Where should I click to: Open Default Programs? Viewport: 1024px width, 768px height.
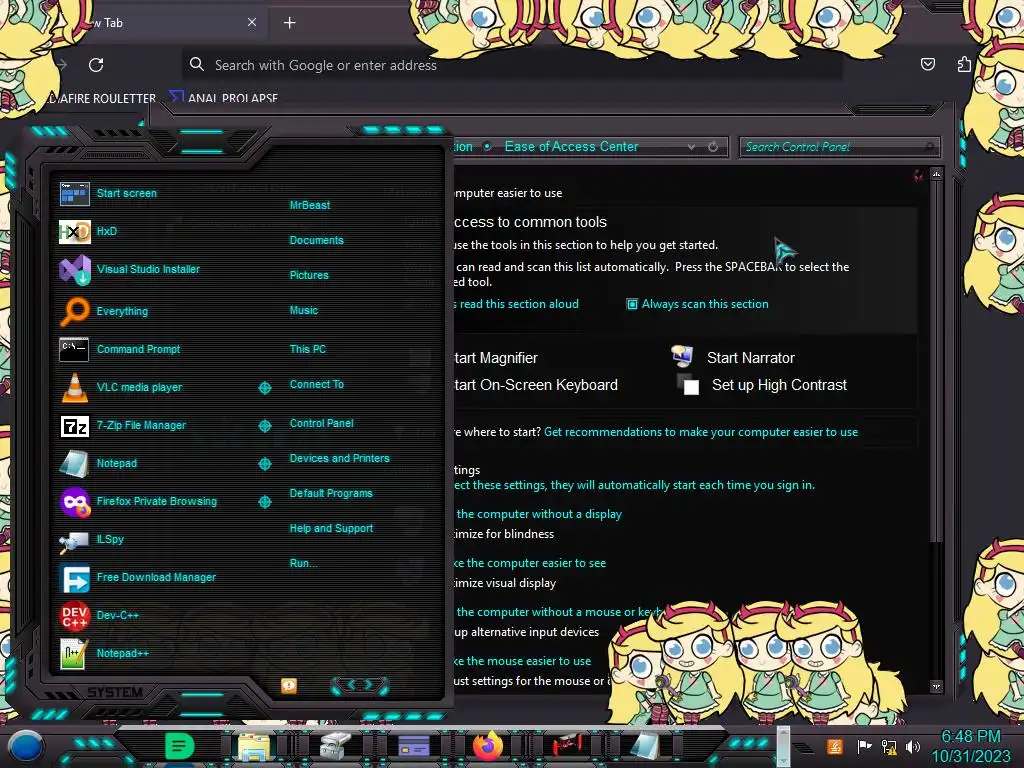point(331,494)
